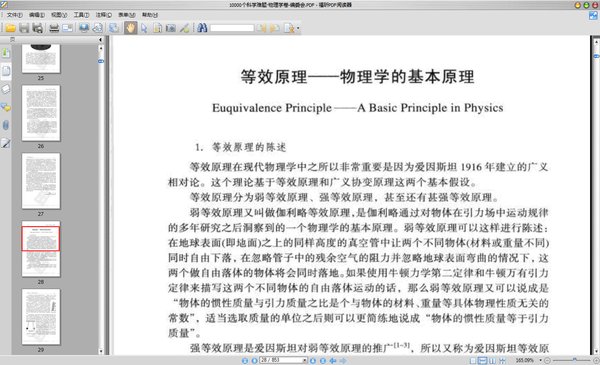Click the binoculars Find icon

coord(202,28)
